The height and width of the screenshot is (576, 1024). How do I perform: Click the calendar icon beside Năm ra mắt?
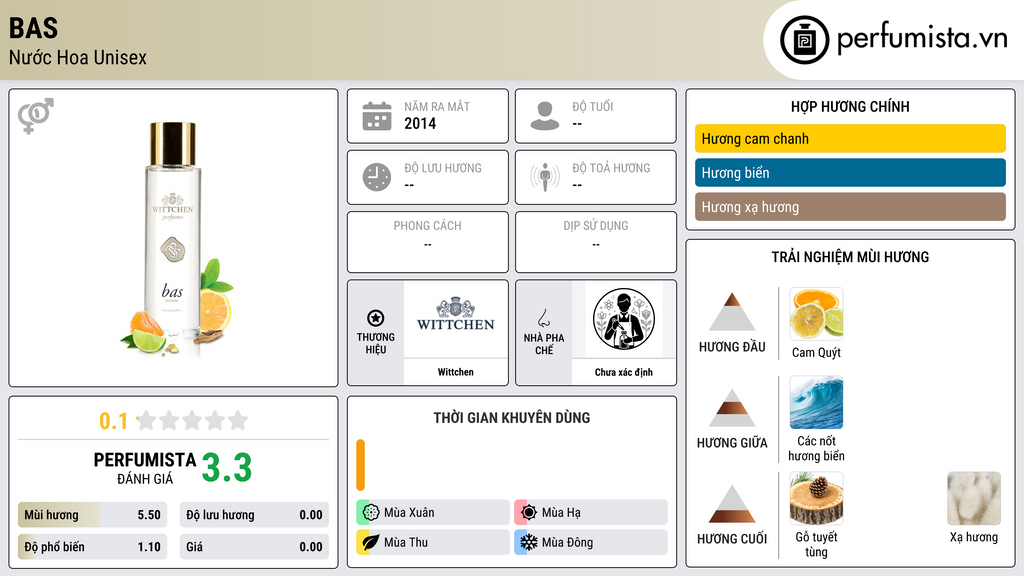tap(377, 116)
